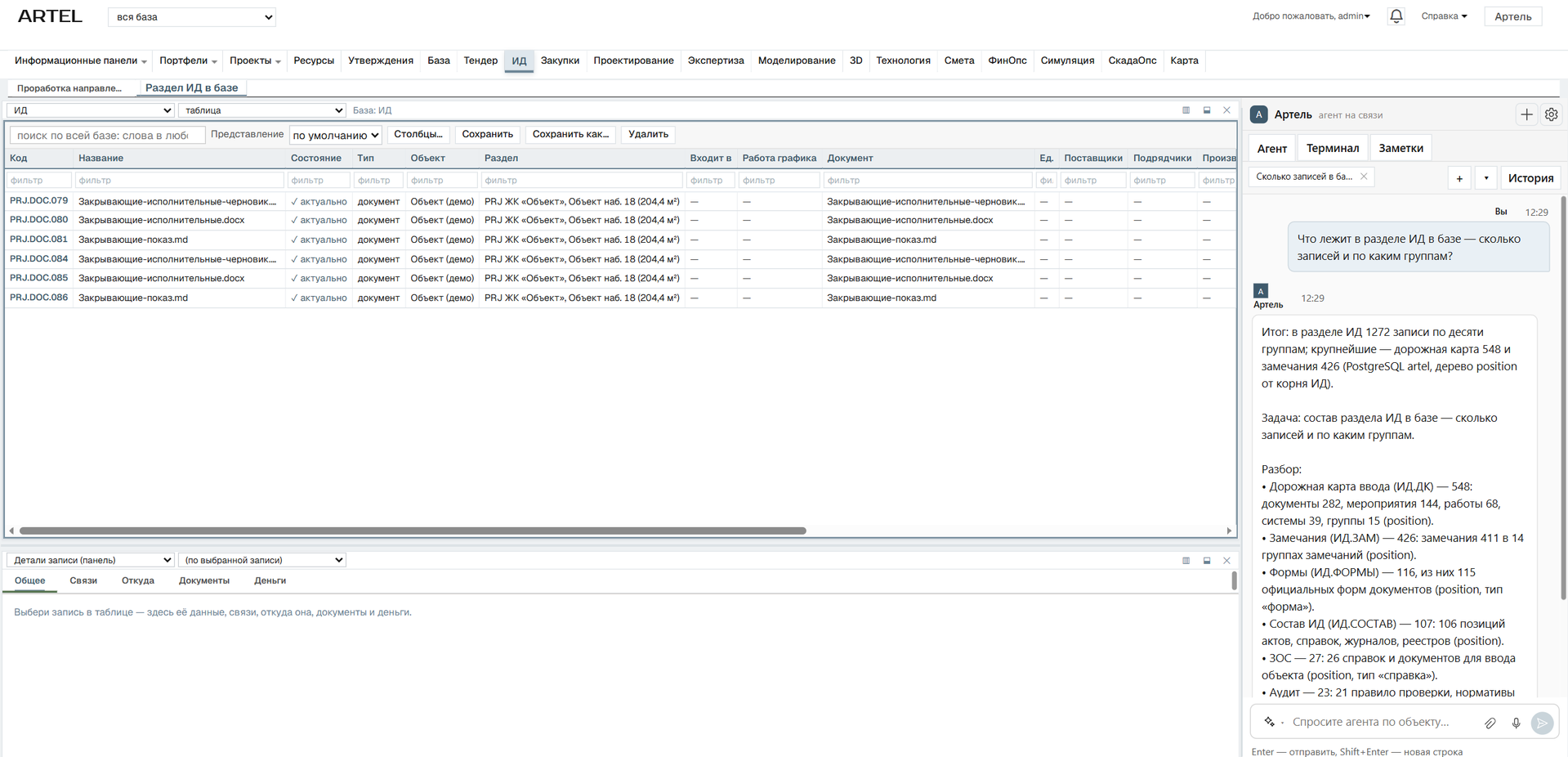Open the История chat history
Screen dimensions: 1568x757
coord(1530,178)
